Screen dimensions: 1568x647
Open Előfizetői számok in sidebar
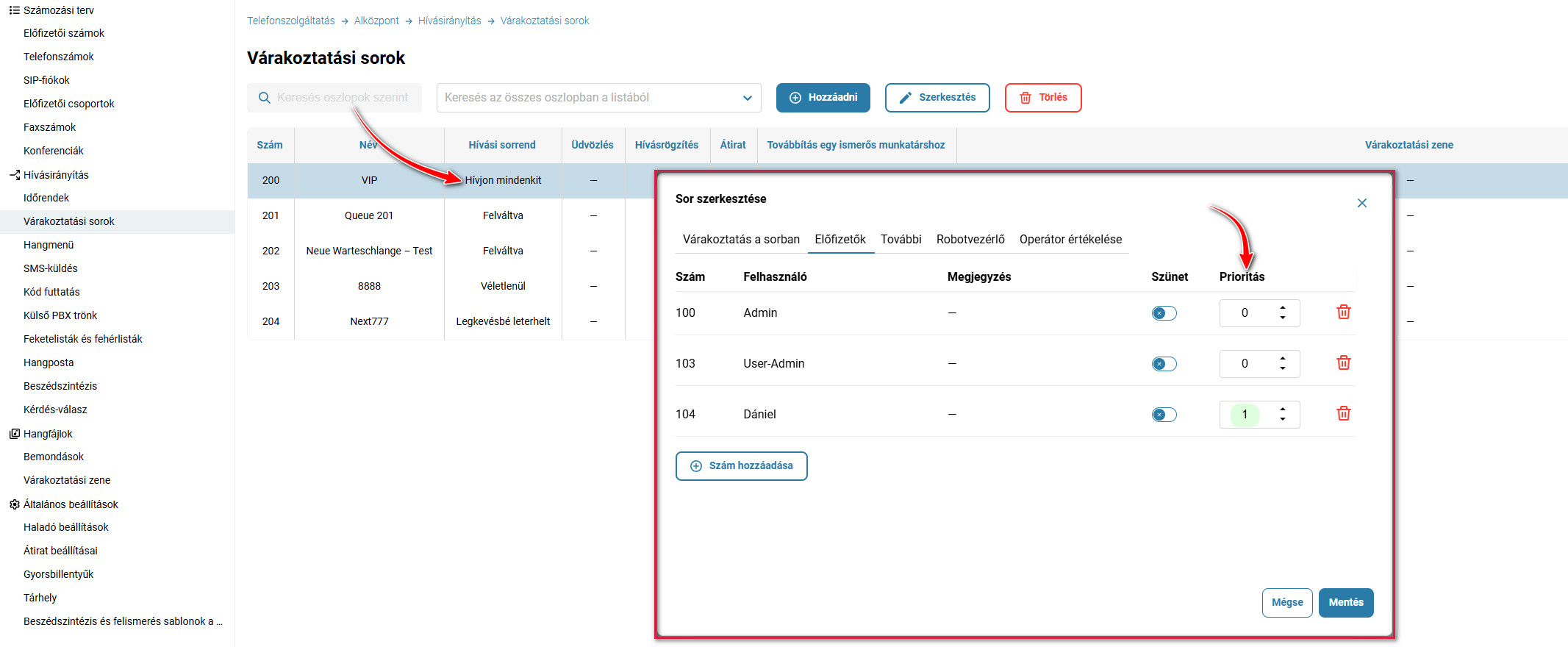tap(64, 33)
